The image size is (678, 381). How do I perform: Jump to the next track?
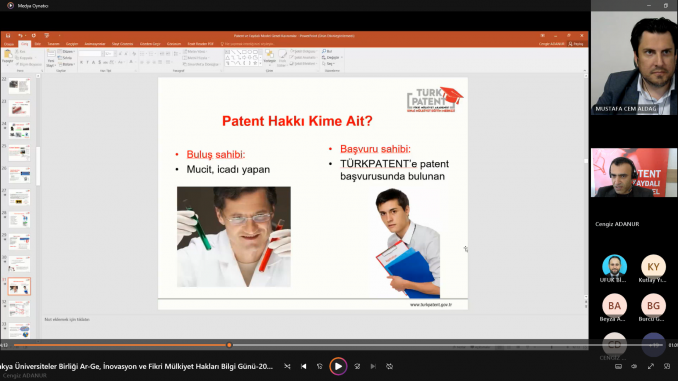[373, 366]
